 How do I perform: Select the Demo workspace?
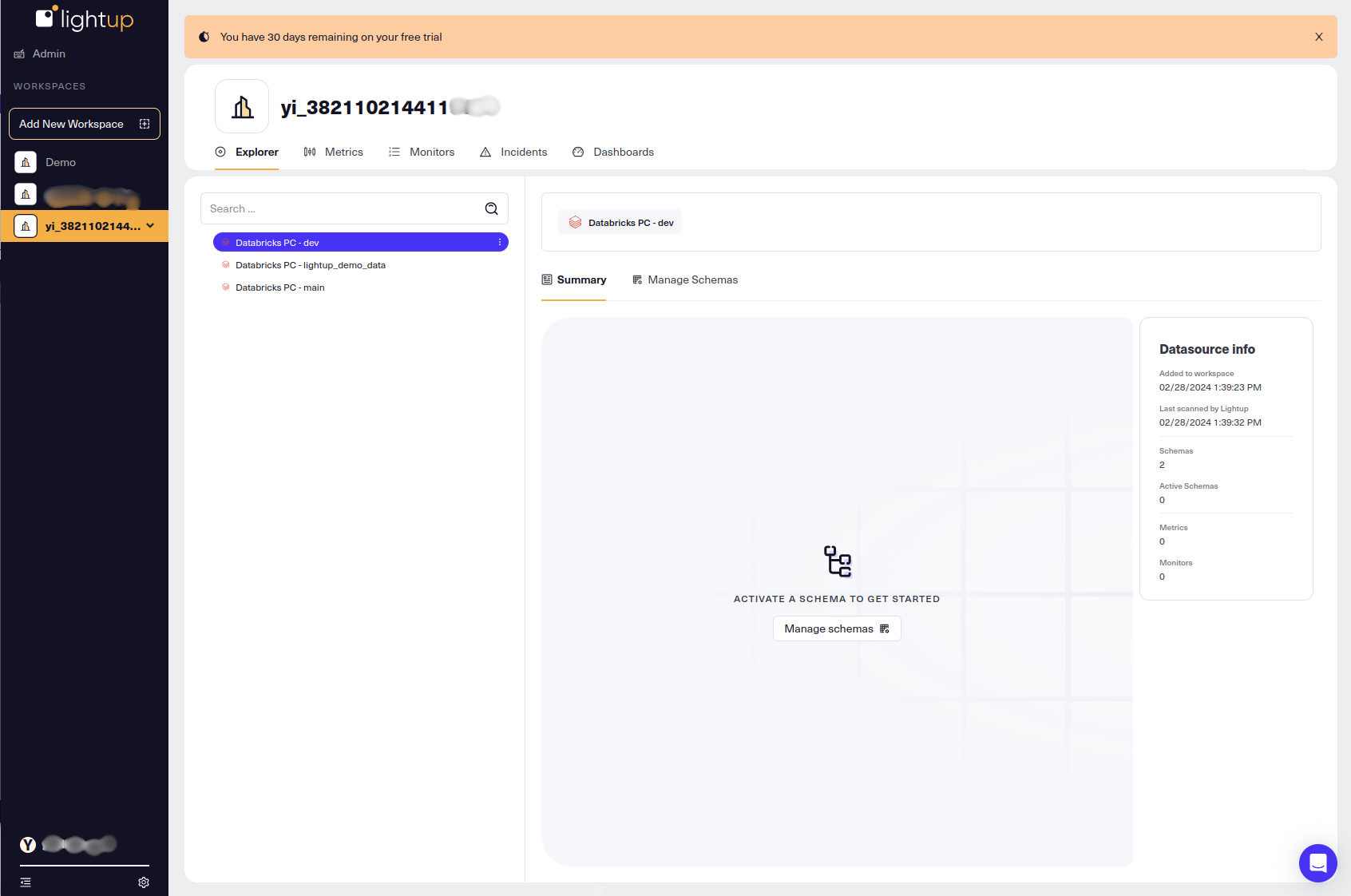pyautogui.click(x=60, y=162)
